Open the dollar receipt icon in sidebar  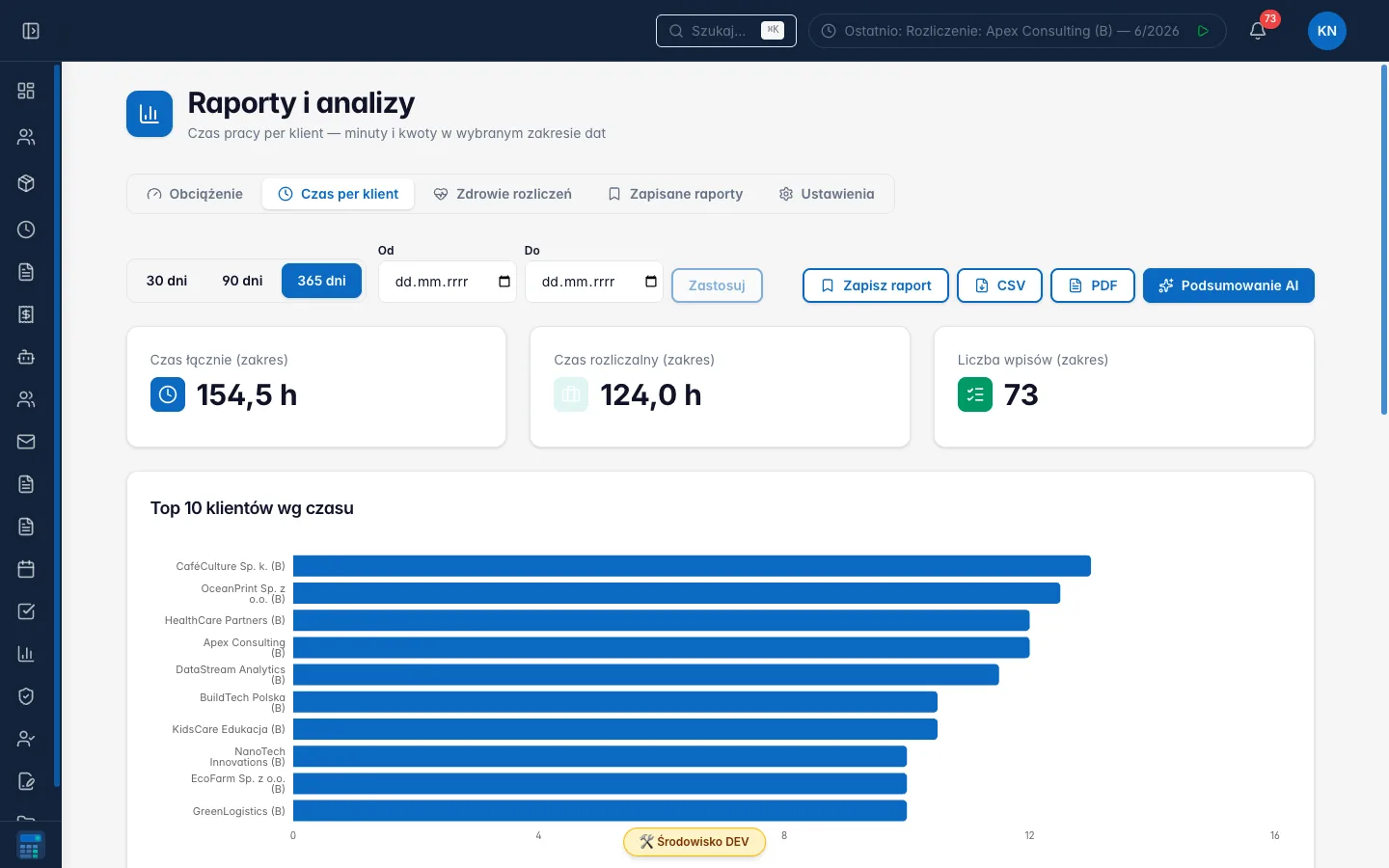(x=26, y=314)
